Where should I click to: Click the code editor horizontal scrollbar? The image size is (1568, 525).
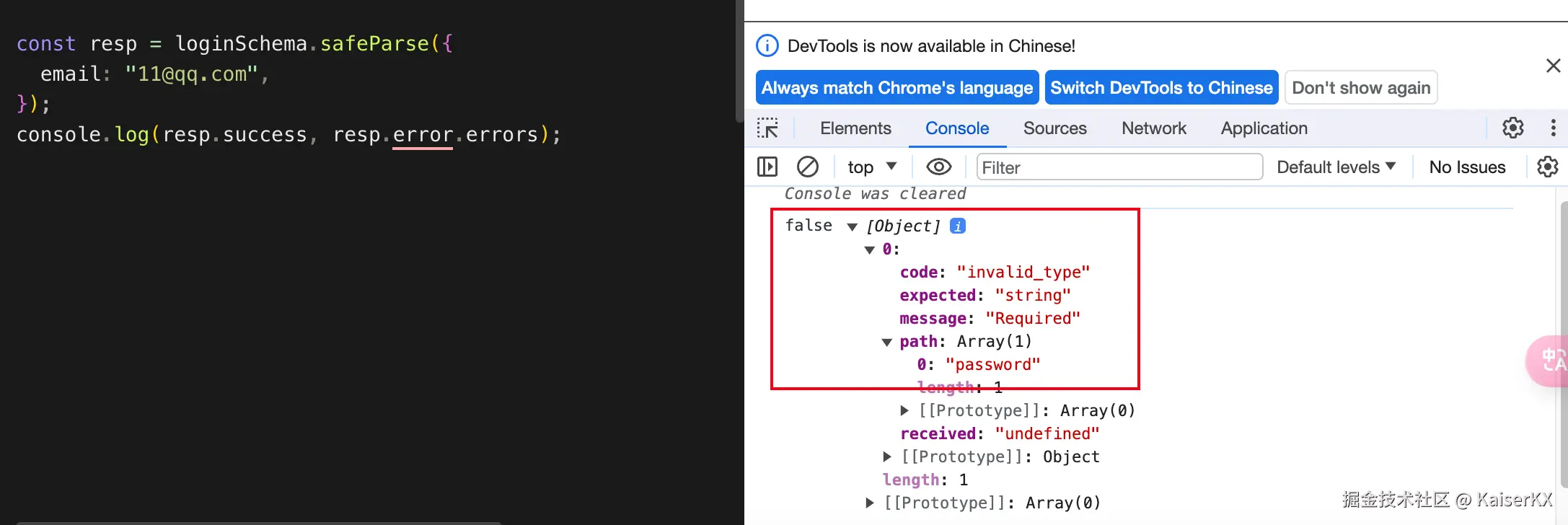258,522
